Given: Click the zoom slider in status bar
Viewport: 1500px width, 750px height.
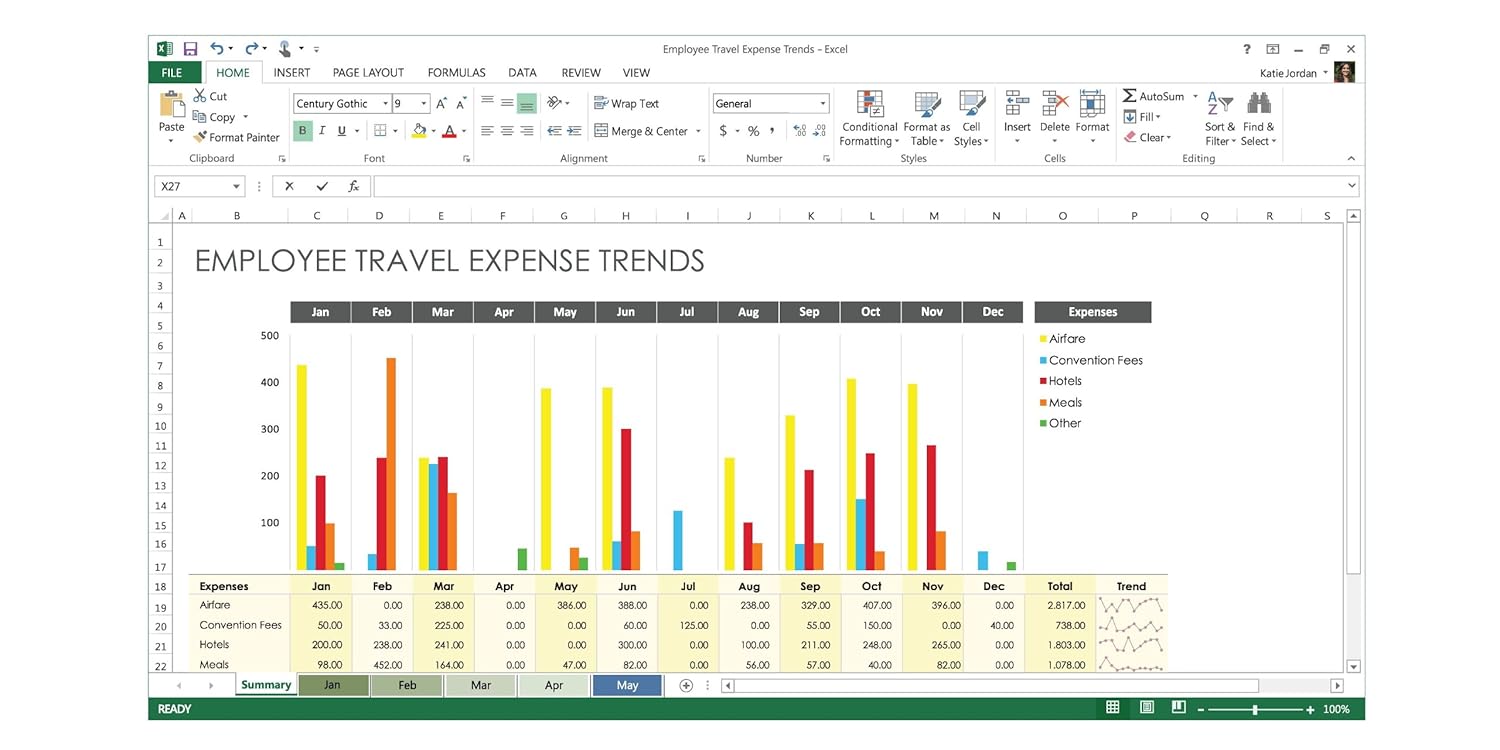Looking at the screenshot, I should tap(1255, 709).
